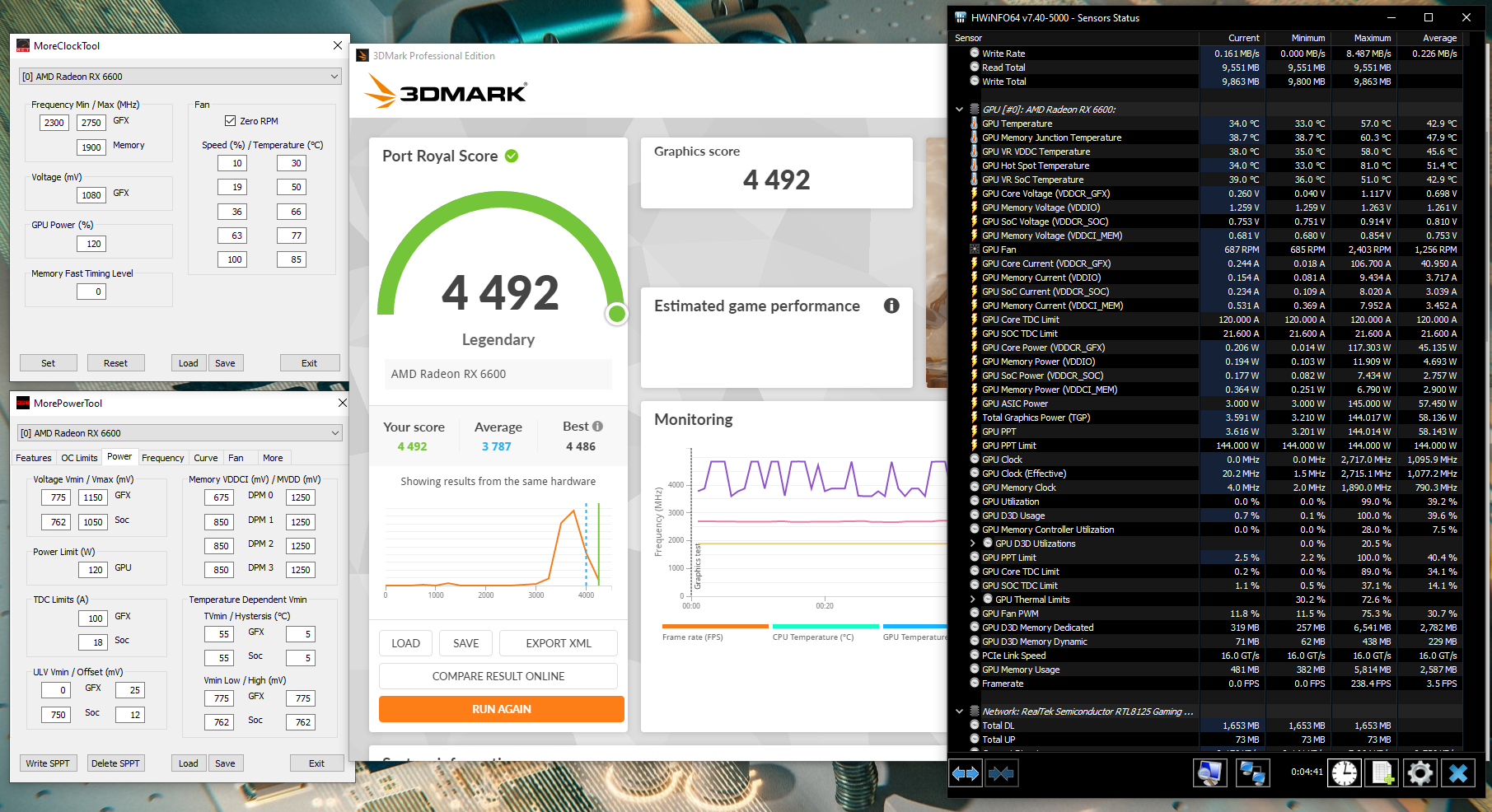Open the HWiNFO summary monitor-magnifier icon

pyautogui.click(x=1209, y=773)
